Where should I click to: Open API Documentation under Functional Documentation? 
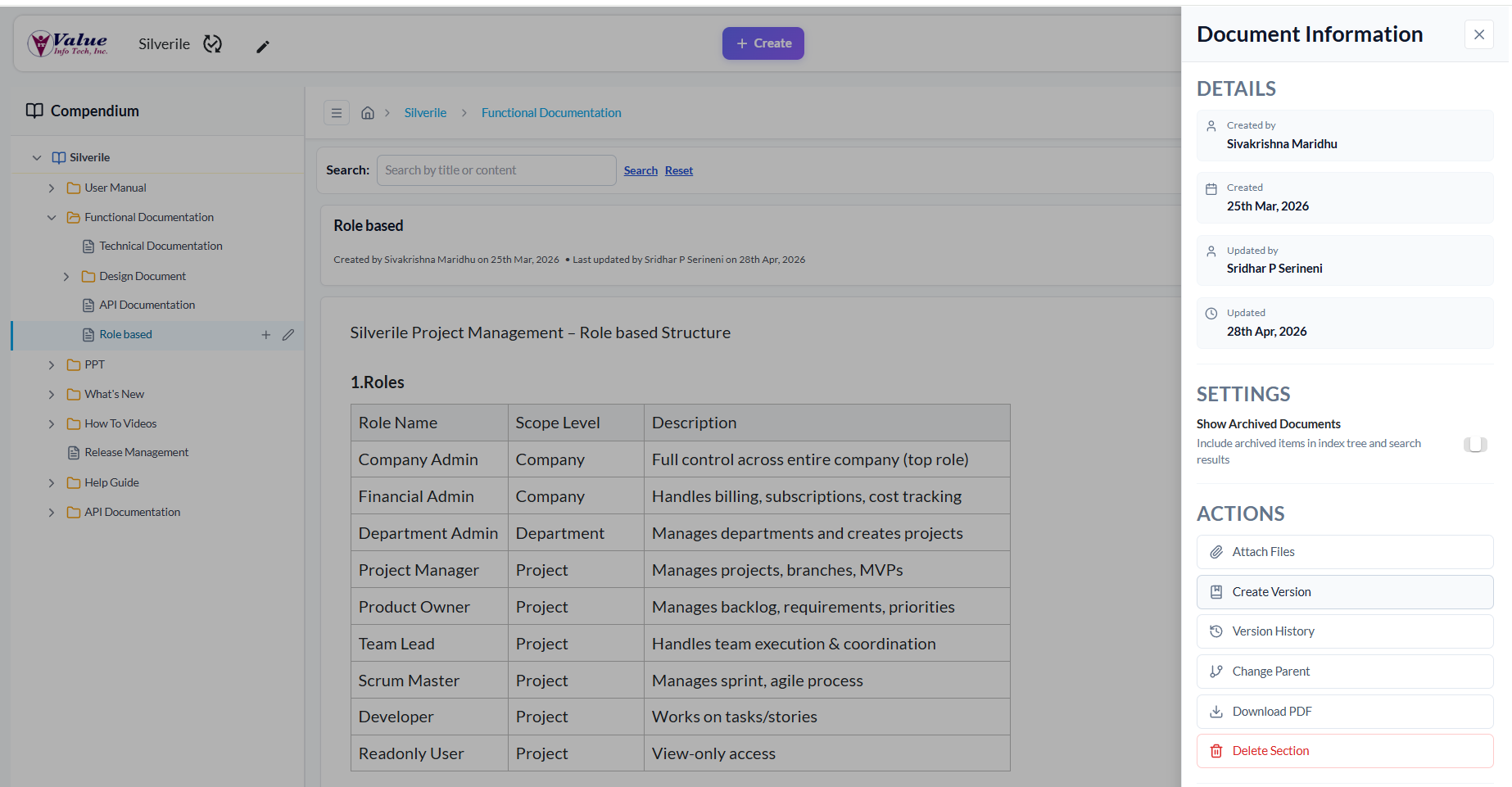pyautogui.click(x=147, y=305)
